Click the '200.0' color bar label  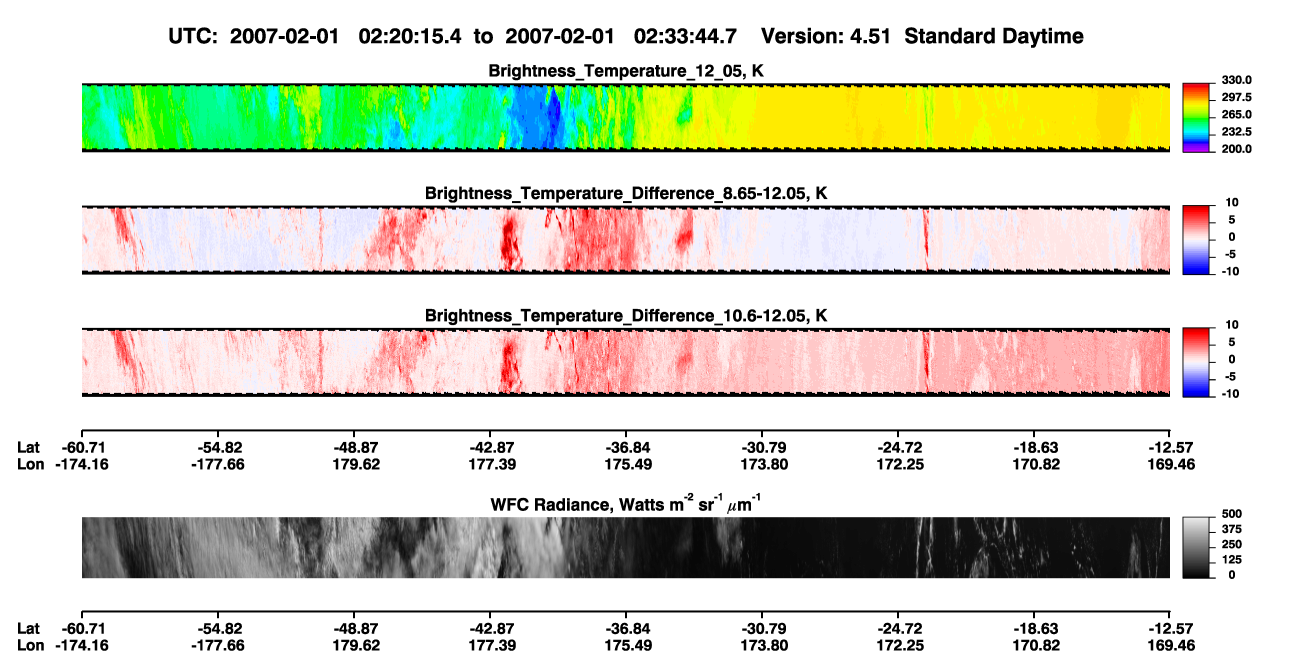pyautogui.click(x=1237, y=148)
